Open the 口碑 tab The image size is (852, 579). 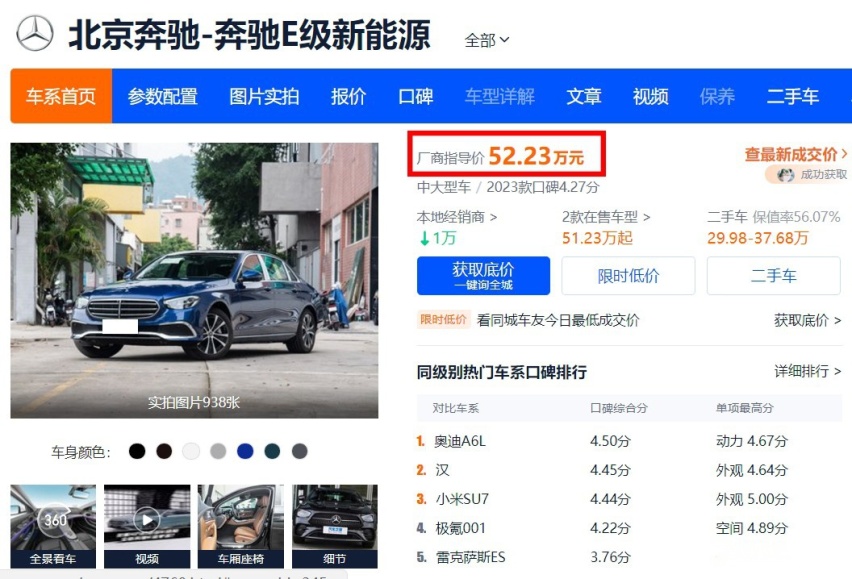tap(416, 96)
